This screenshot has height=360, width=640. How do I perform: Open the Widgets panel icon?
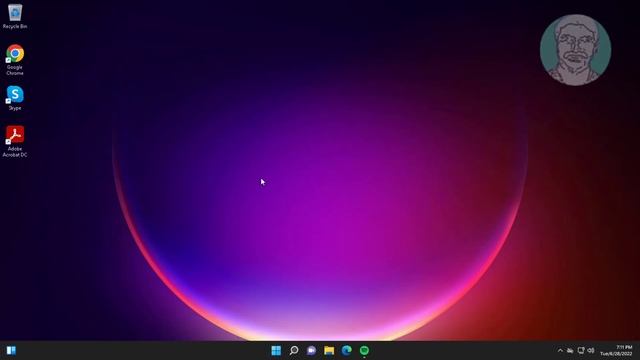pos(11,350)
